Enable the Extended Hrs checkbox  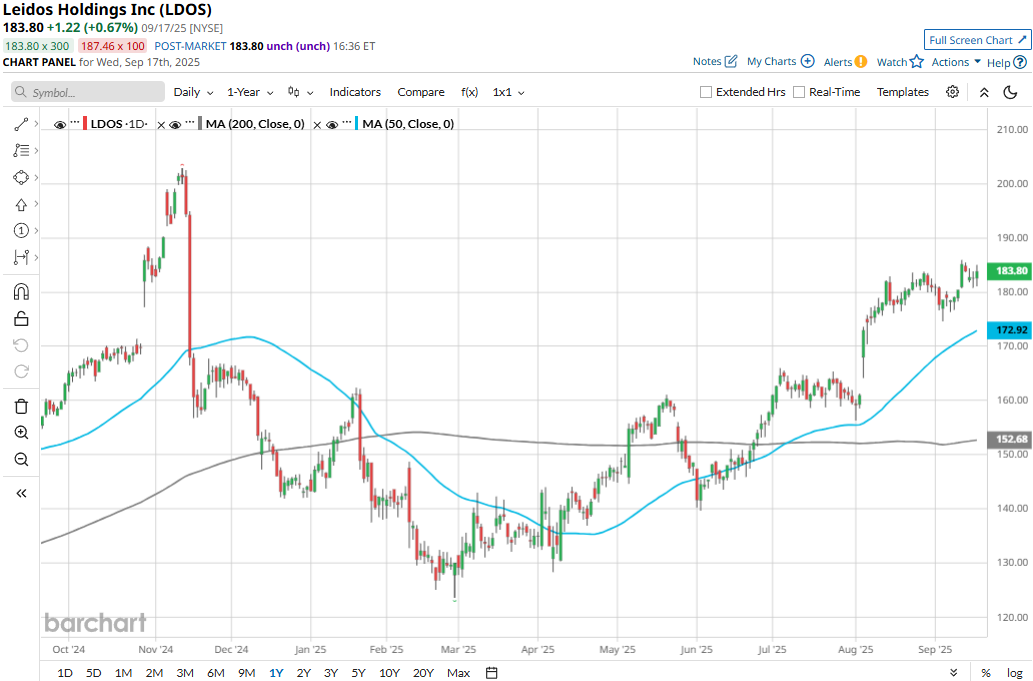pos(706,92)
